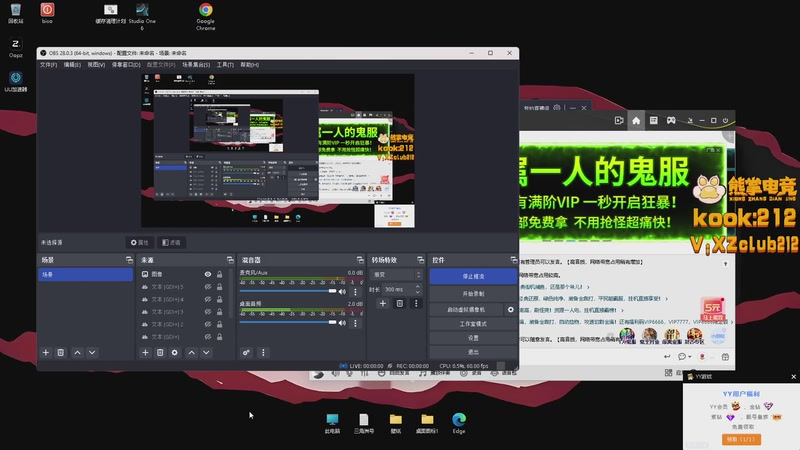Click the OBS preview canvas thumbnail
This screenshot has height=450, width=800.
point(278,151)
